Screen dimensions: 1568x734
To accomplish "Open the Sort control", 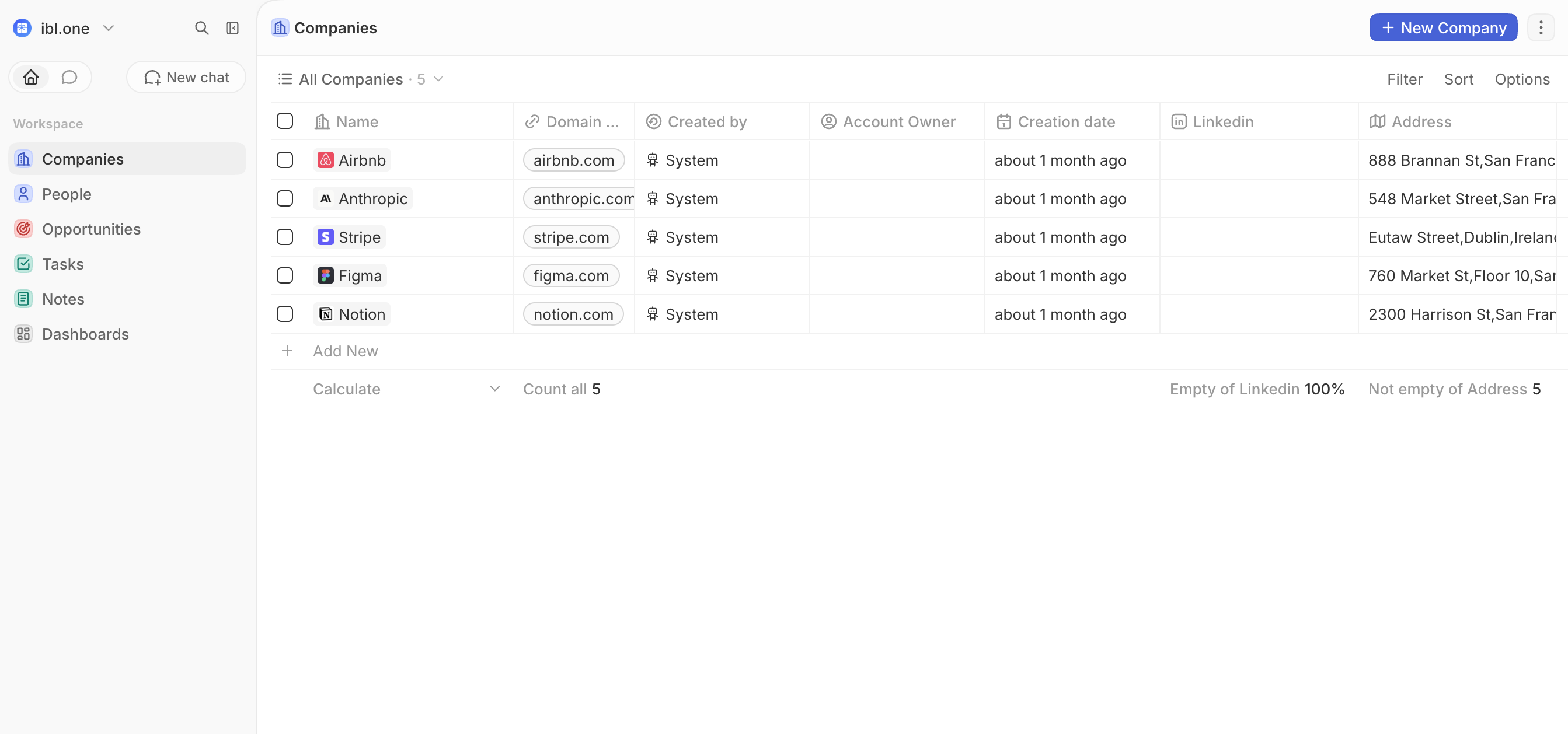I will (1458, 79).
